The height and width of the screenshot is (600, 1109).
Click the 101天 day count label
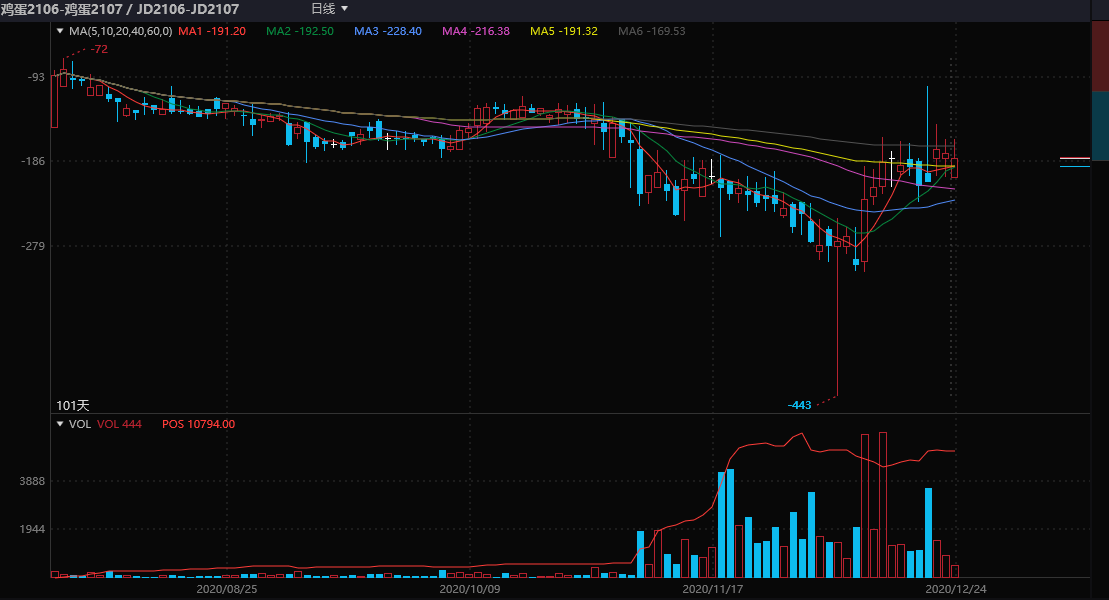73,405
